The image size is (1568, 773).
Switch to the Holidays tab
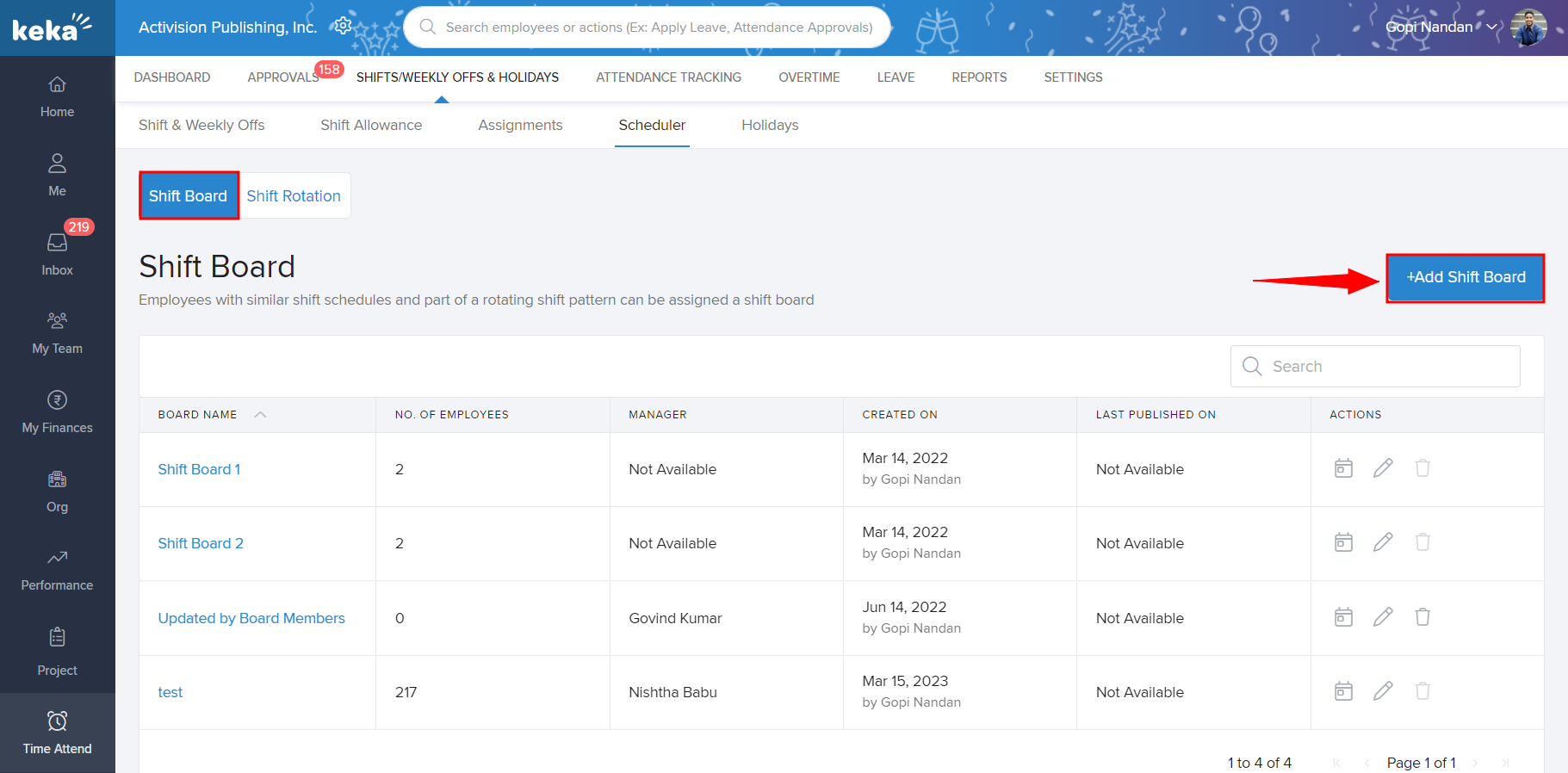pos(770,125)
